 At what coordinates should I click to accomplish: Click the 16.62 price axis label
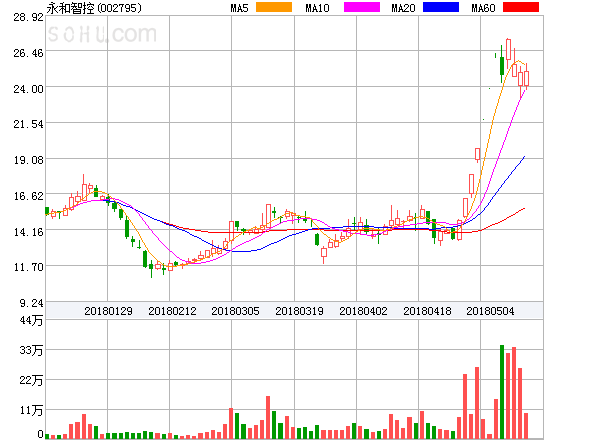point(29,196)
